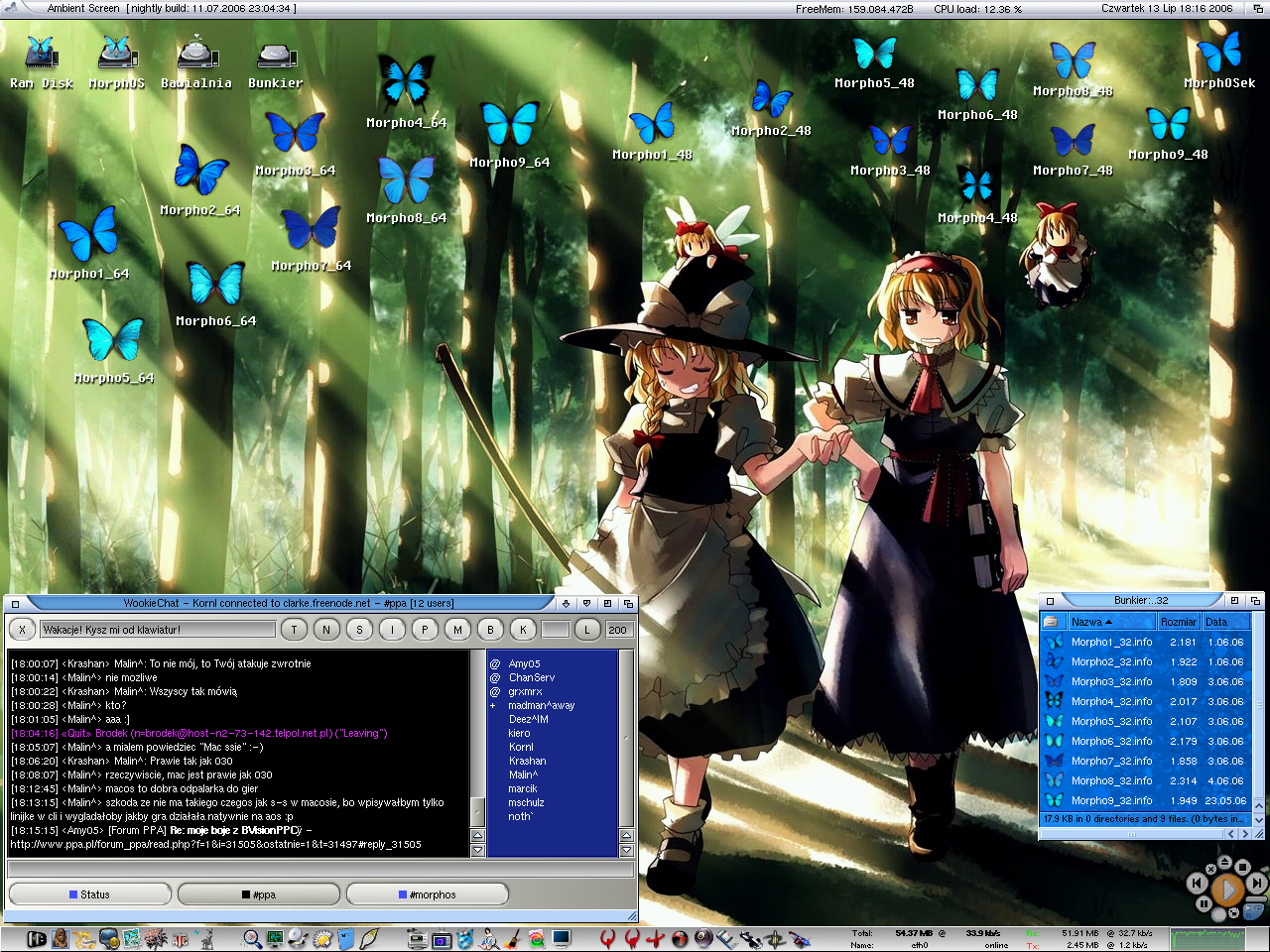Switch to the #ppa channel tab
The image size is (1270, 952).
pos(259,894)
